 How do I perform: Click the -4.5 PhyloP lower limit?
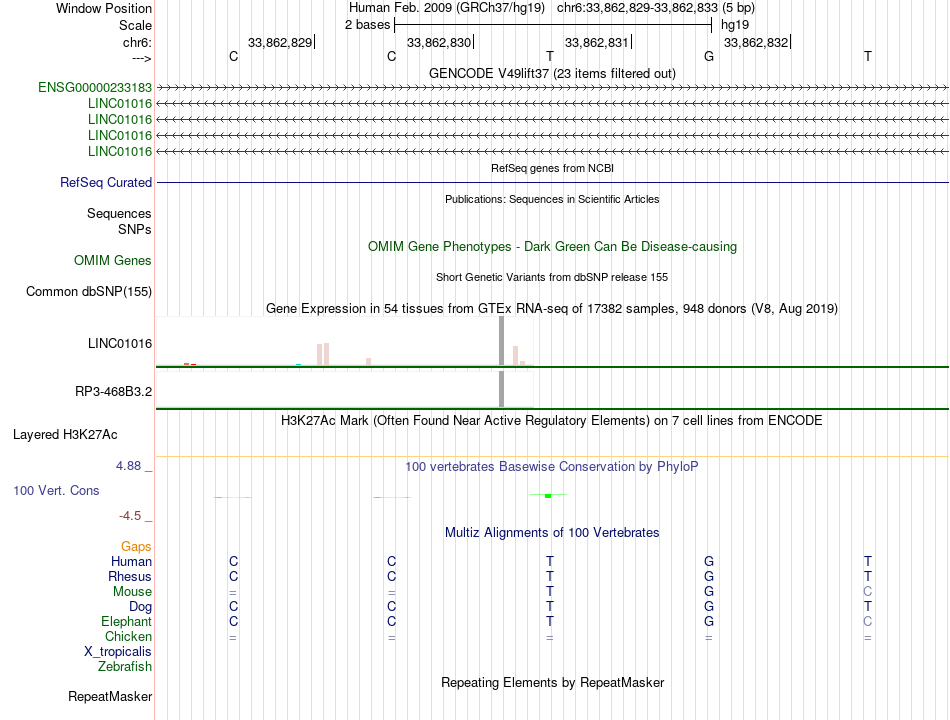(x=130, y=516)
